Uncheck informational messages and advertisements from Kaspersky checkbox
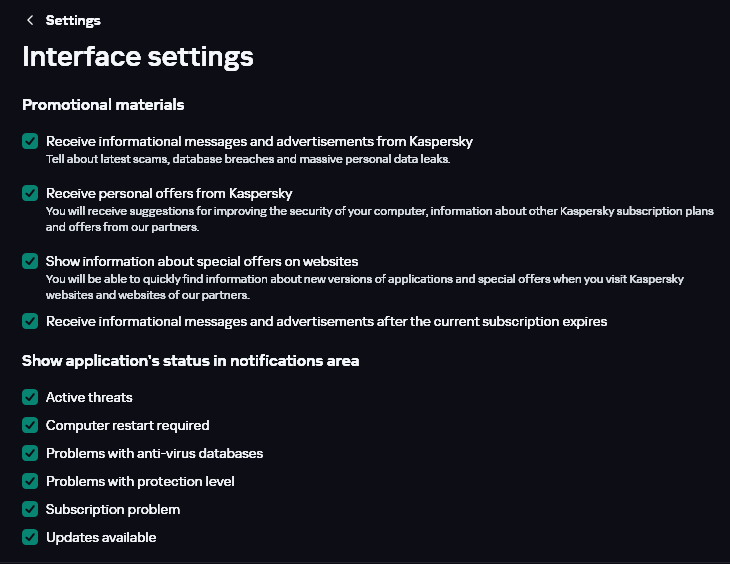The image size is (730, 564). tap(30, 141)
